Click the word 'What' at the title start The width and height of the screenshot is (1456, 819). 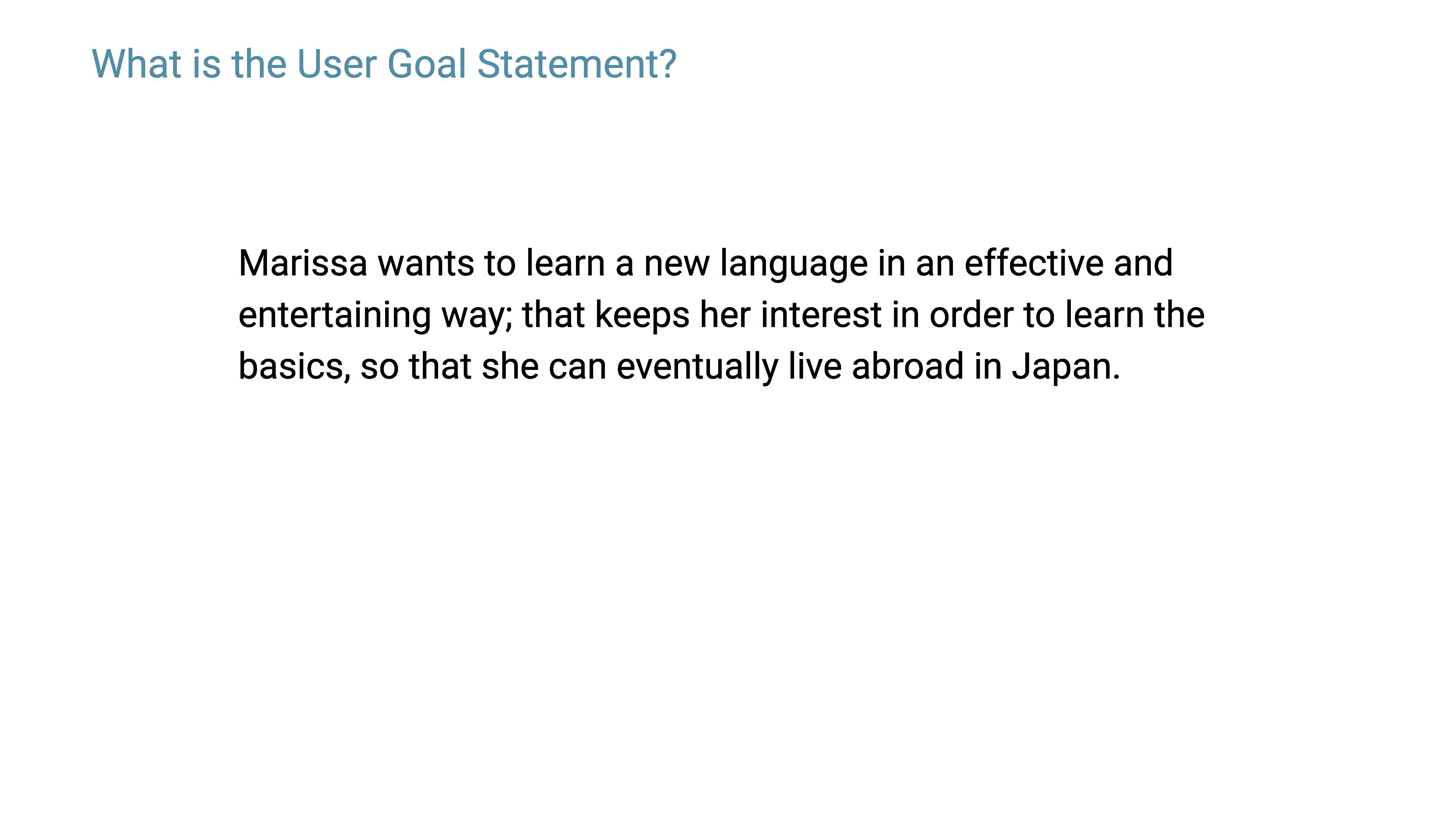point(136,63)
